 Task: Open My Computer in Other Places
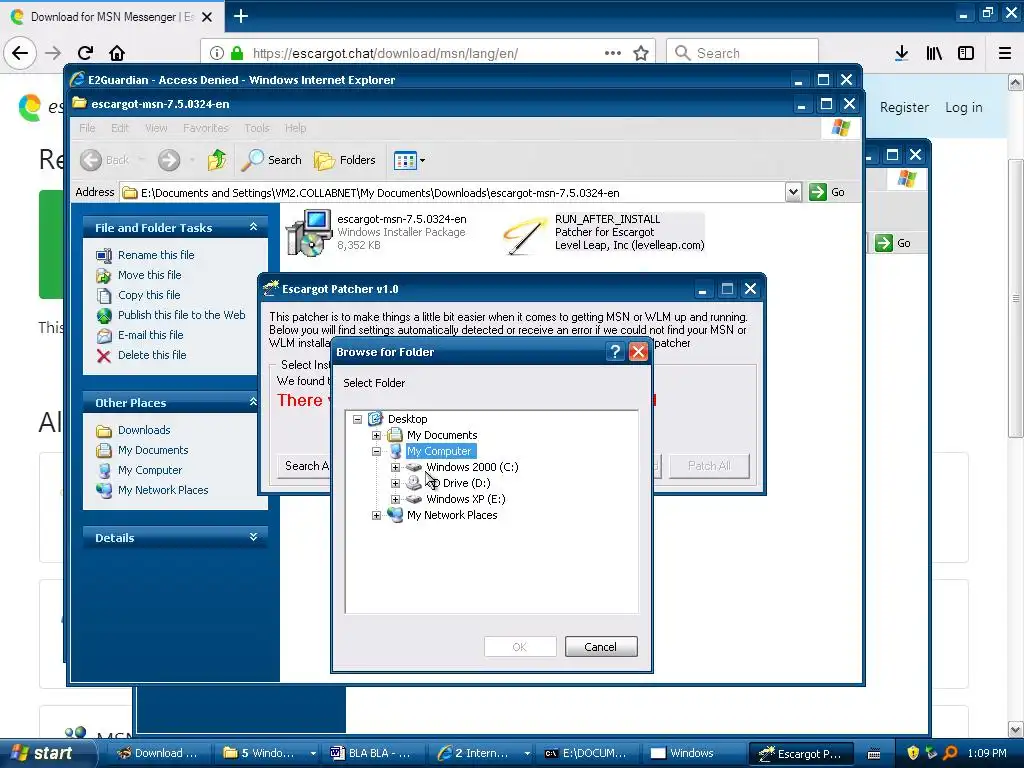point(150,470)
